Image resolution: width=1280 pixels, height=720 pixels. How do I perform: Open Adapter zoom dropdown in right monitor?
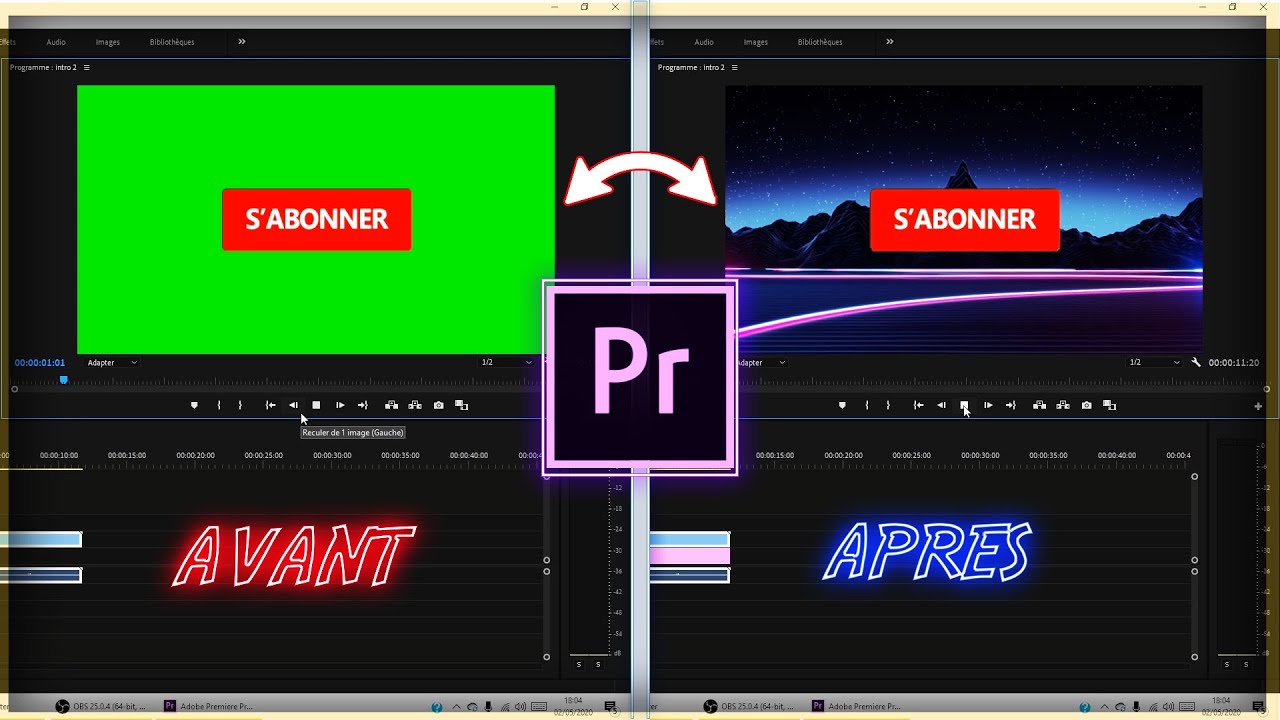pos(762,362)
